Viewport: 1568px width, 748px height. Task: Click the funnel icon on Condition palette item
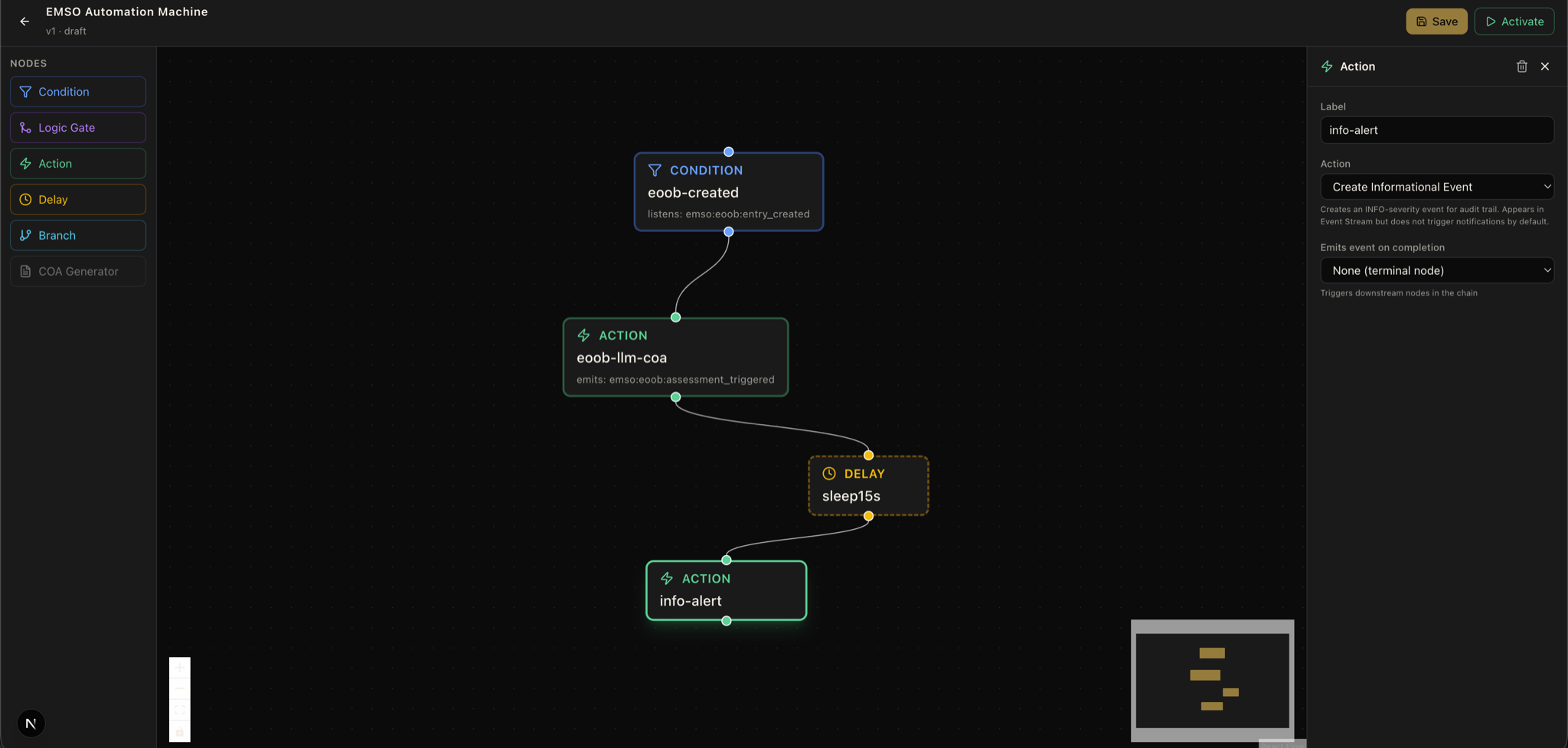coord(25,92)
